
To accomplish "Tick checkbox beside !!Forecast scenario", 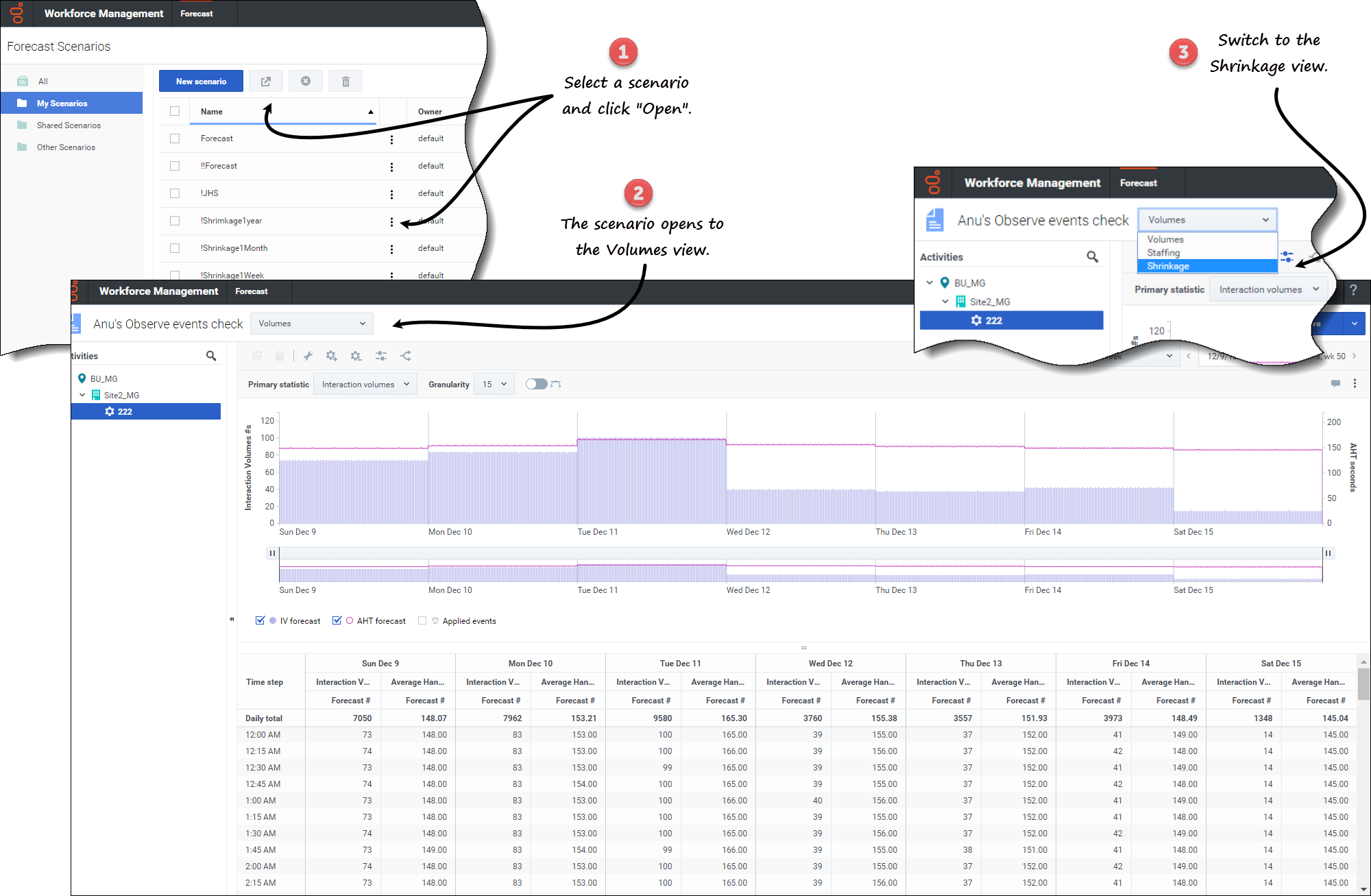I will 175,166.
